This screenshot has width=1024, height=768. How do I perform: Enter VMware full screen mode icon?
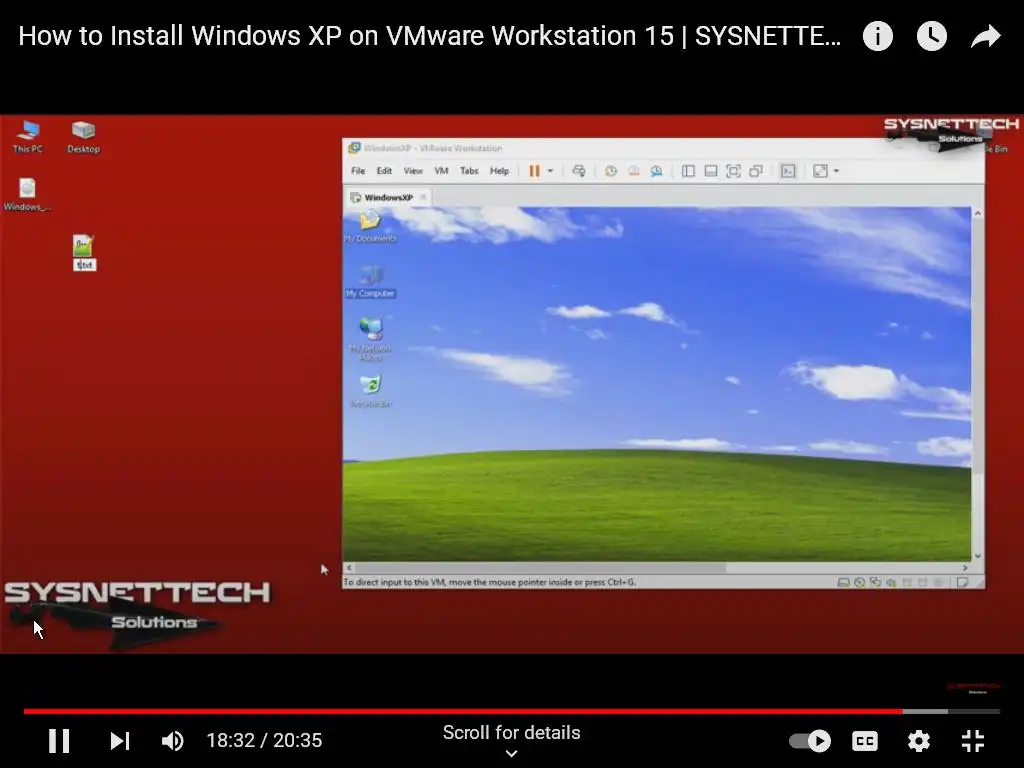coord(733,171)
